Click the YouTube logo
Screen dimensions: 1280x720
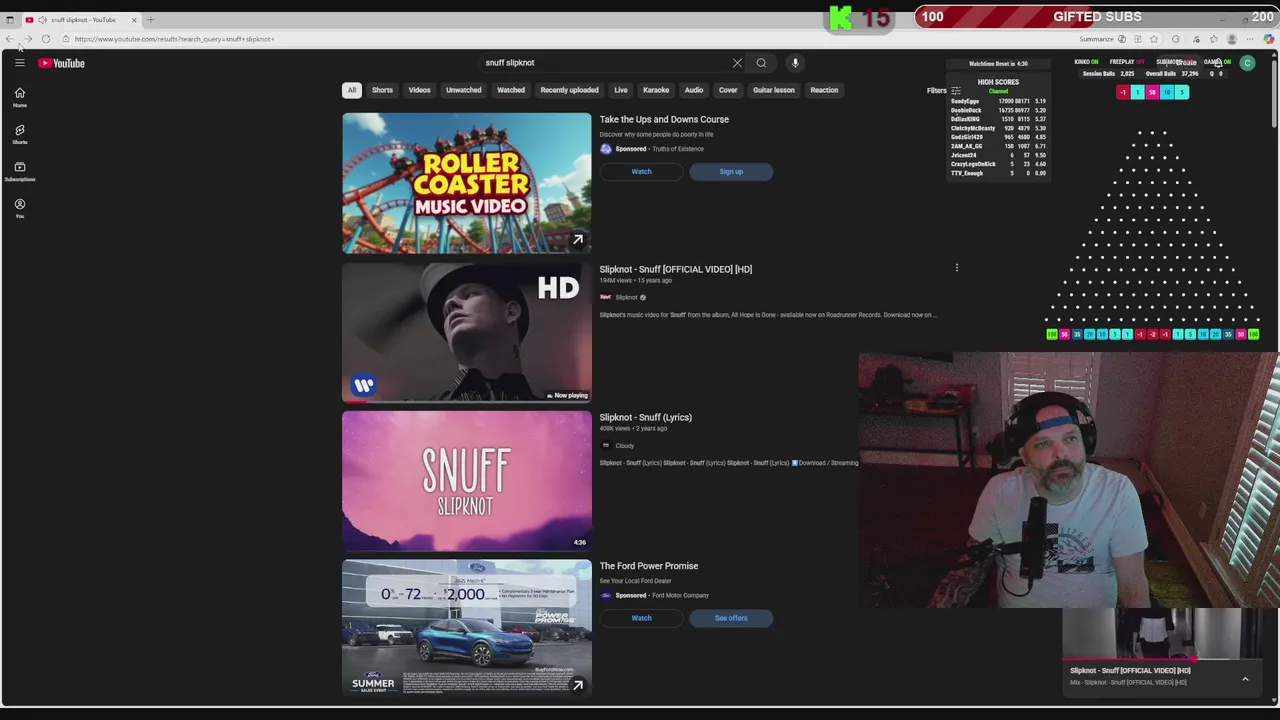[62, 63]
